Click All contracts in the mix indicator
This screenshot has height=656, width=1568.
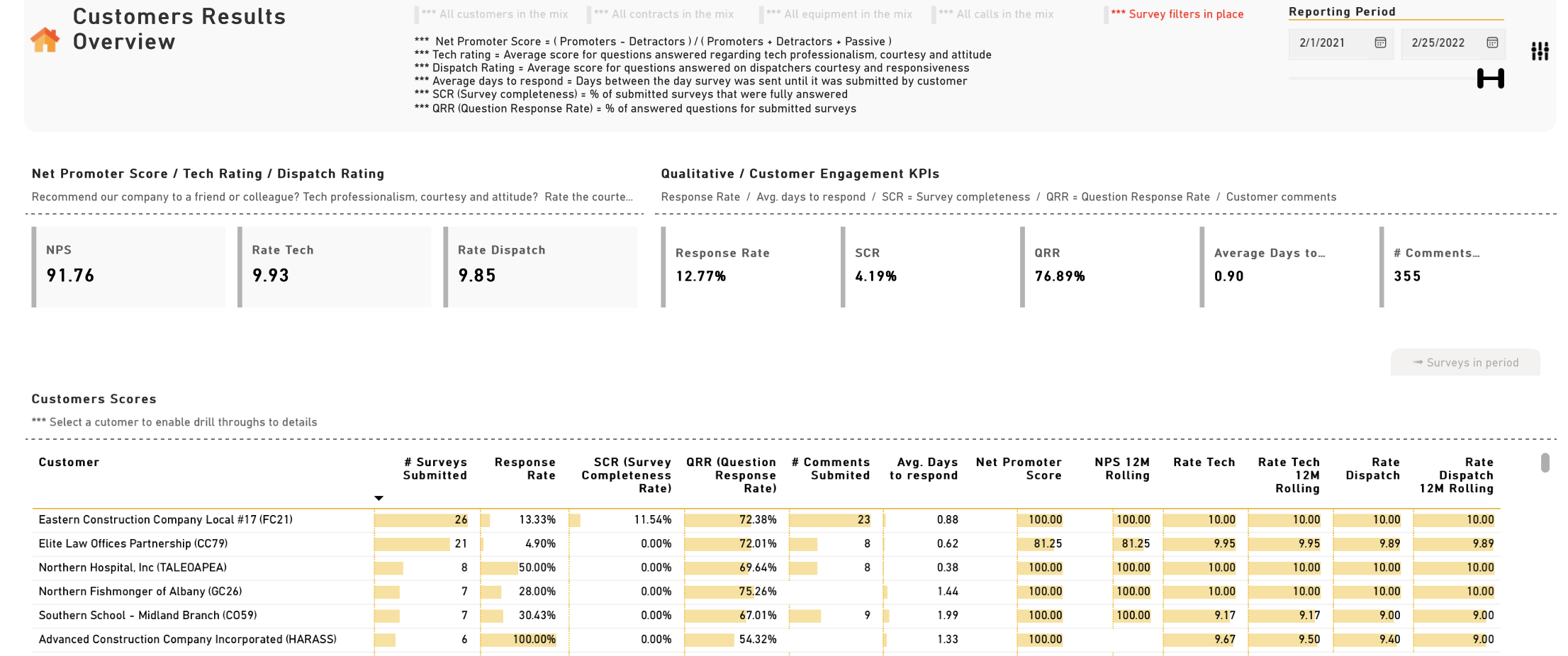(663, 14)
